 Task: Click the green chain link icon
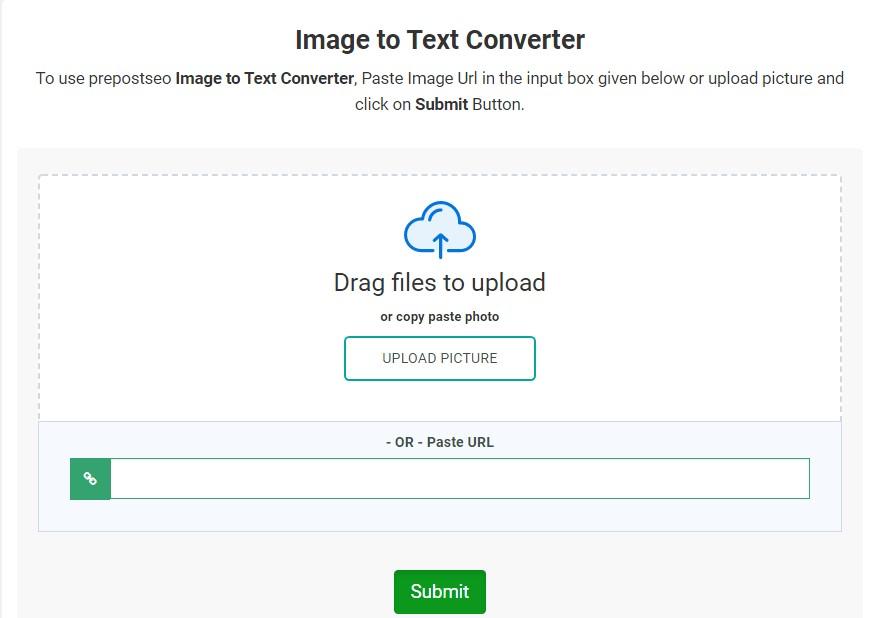click(x=90, y=479)
